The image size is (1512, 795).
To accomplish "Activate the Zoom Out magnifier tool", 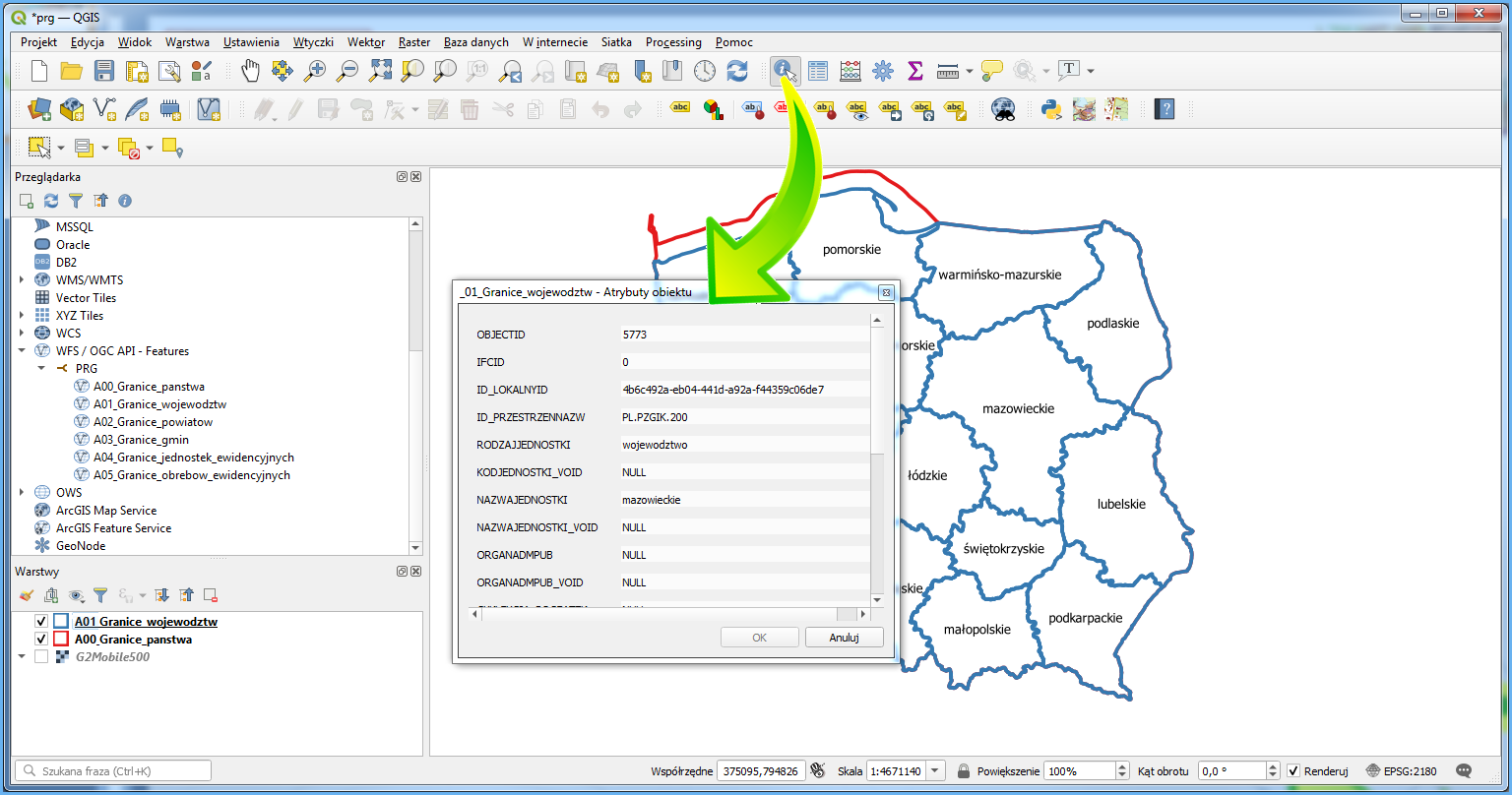I will click(x=347, y=71).
